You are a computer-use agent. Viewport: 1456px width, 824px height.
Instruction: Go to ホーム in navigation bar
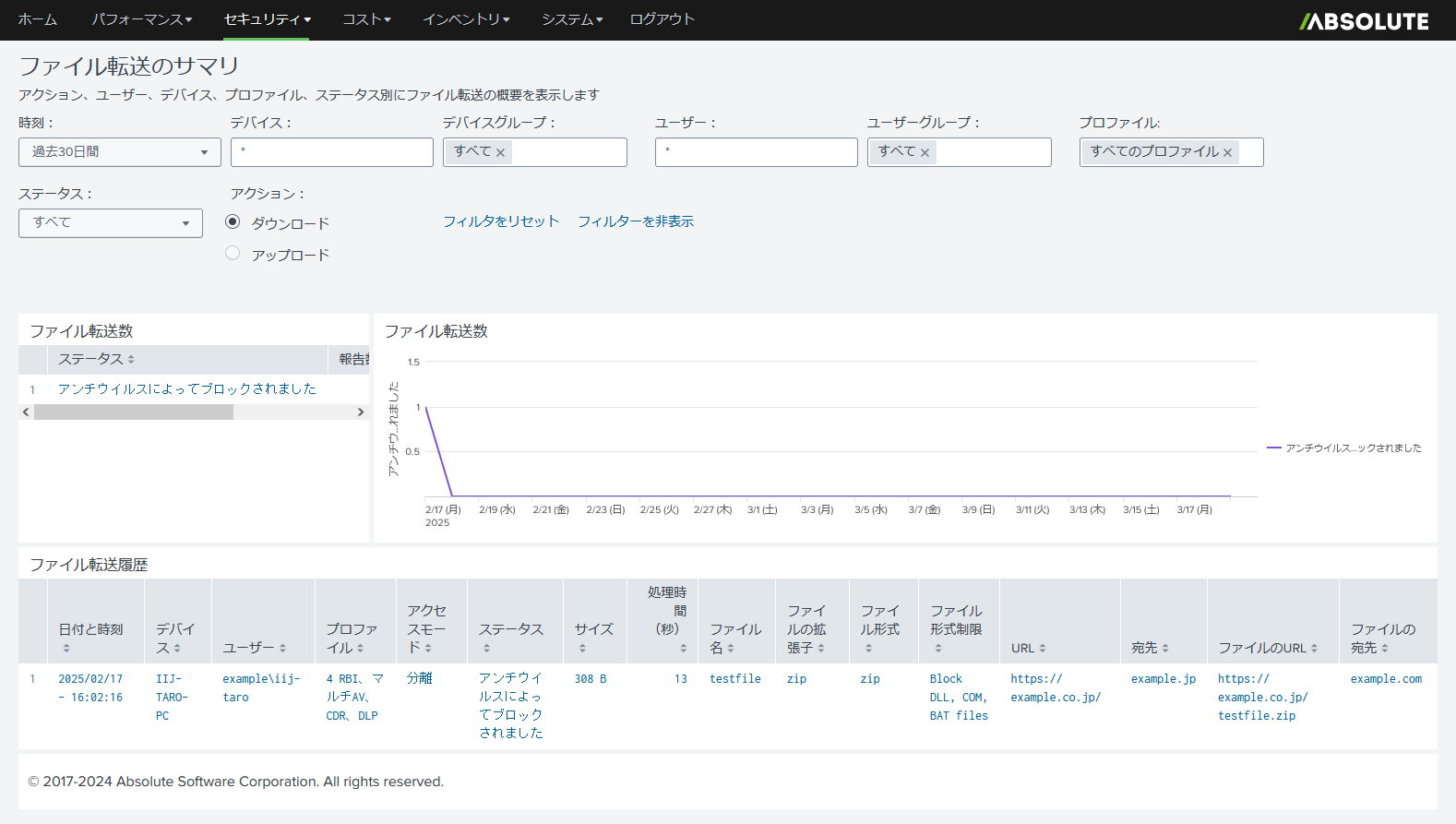(38, 19)
